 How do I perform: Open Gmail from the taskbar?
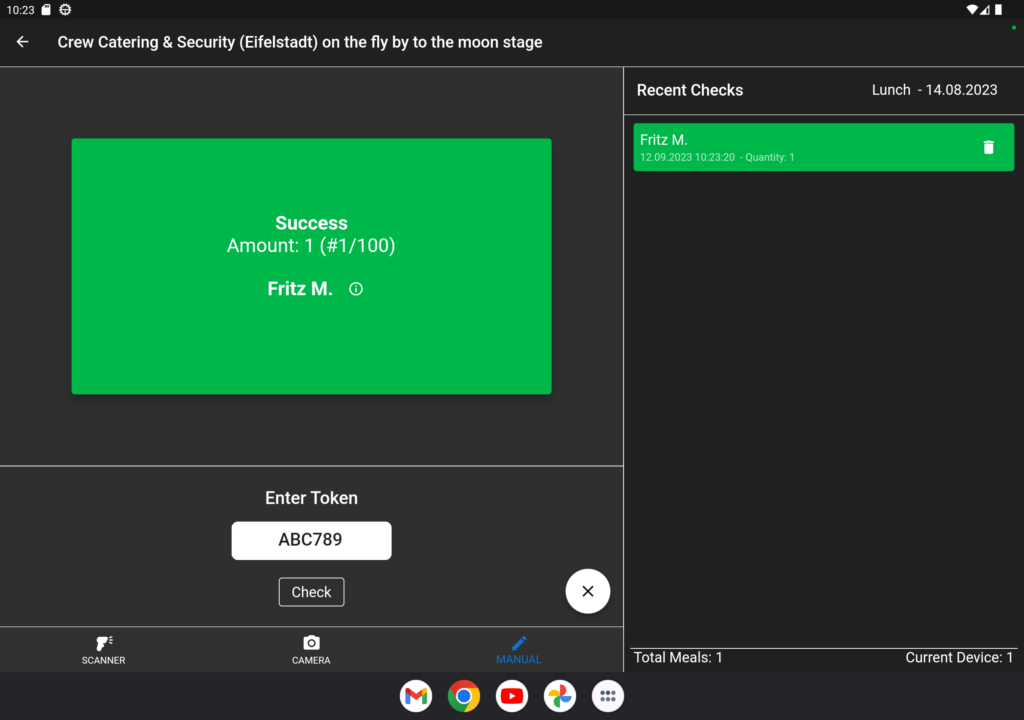416,696
